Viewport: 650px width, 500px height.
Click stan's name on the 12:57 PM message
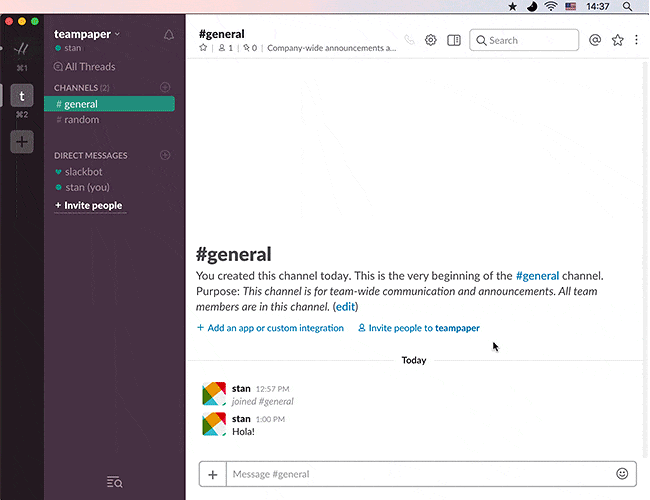(x=241, y=388)
